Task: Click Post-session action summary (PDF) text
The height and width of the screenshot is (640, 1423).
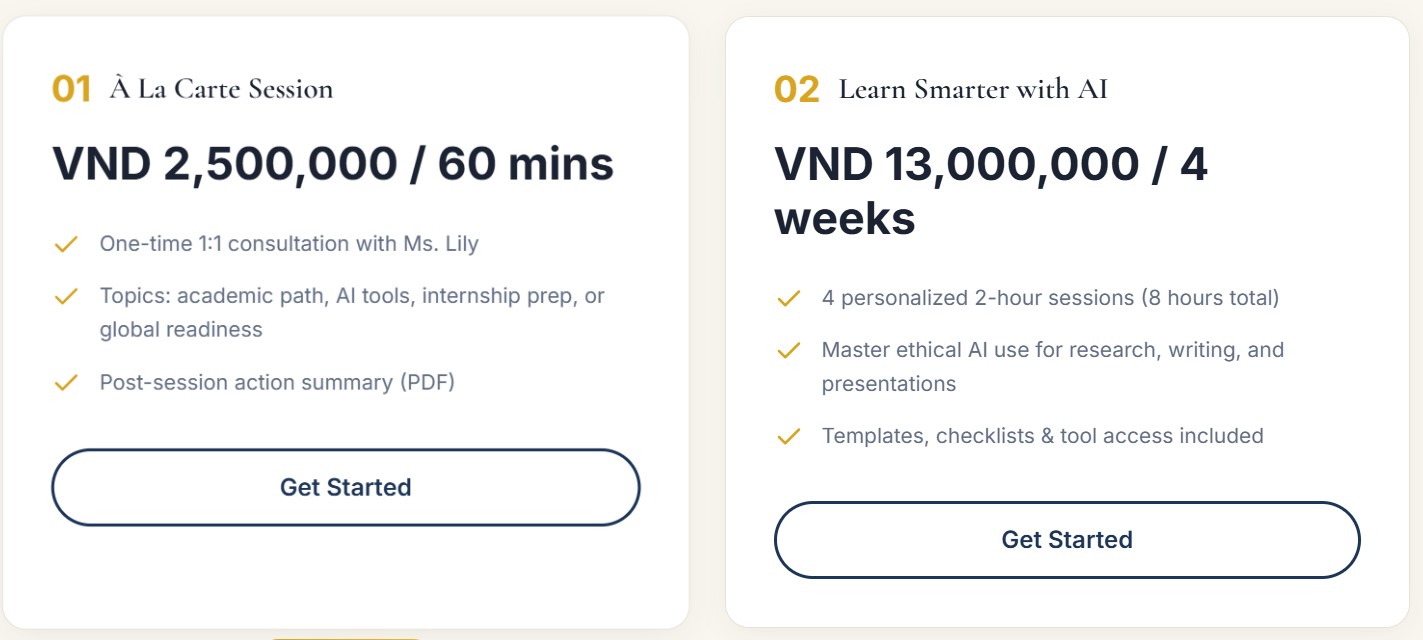Action: click(277, 383)
